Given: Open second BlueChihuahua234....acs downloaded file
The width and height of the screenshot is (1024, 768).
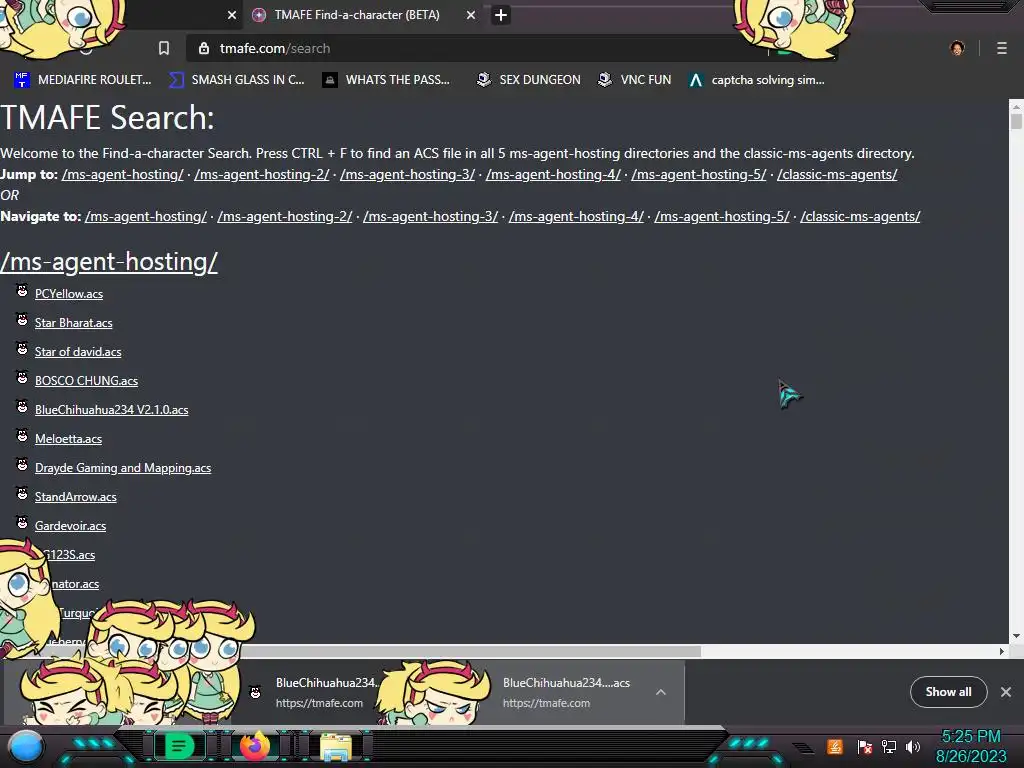Looking at the screenshot, I should [x=566, y=692].
